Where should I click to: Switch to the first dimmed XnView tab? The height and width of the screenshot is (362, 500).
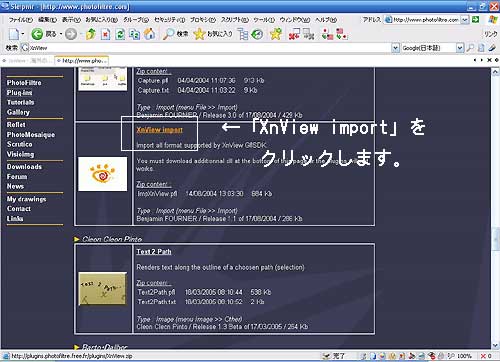click(28, 61)
